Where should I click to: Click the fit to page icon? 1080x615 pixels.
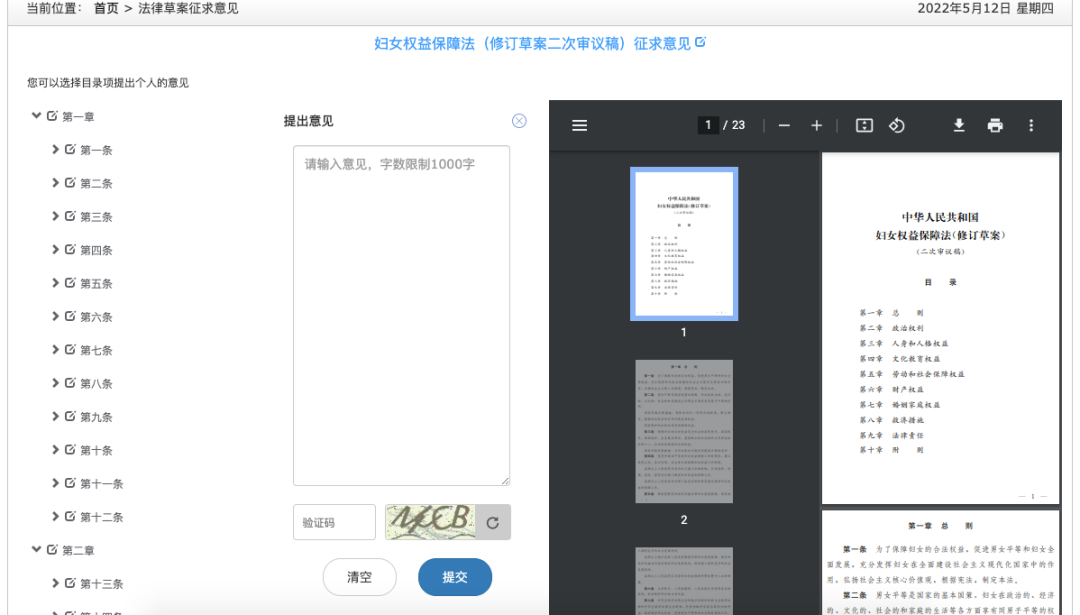[x=864, y=125]
